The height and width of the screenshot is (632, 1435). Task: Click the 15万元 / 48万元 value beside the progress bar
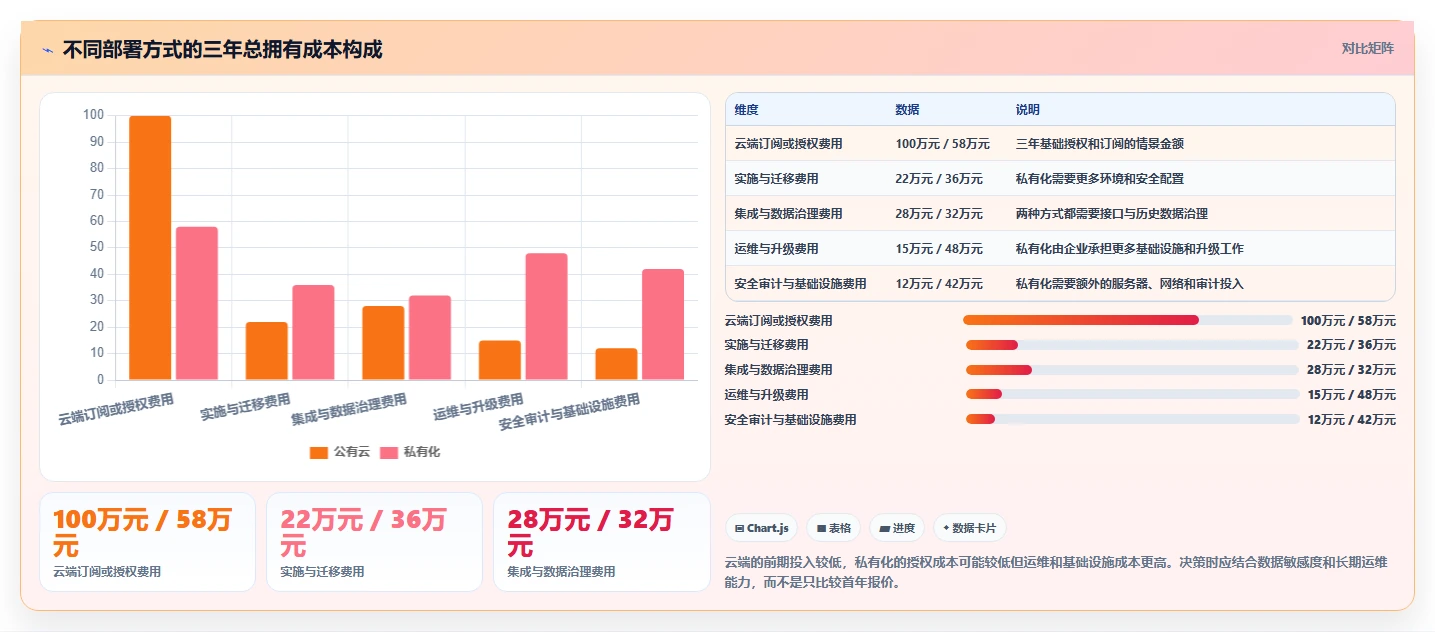click(x=1351, y=395)
